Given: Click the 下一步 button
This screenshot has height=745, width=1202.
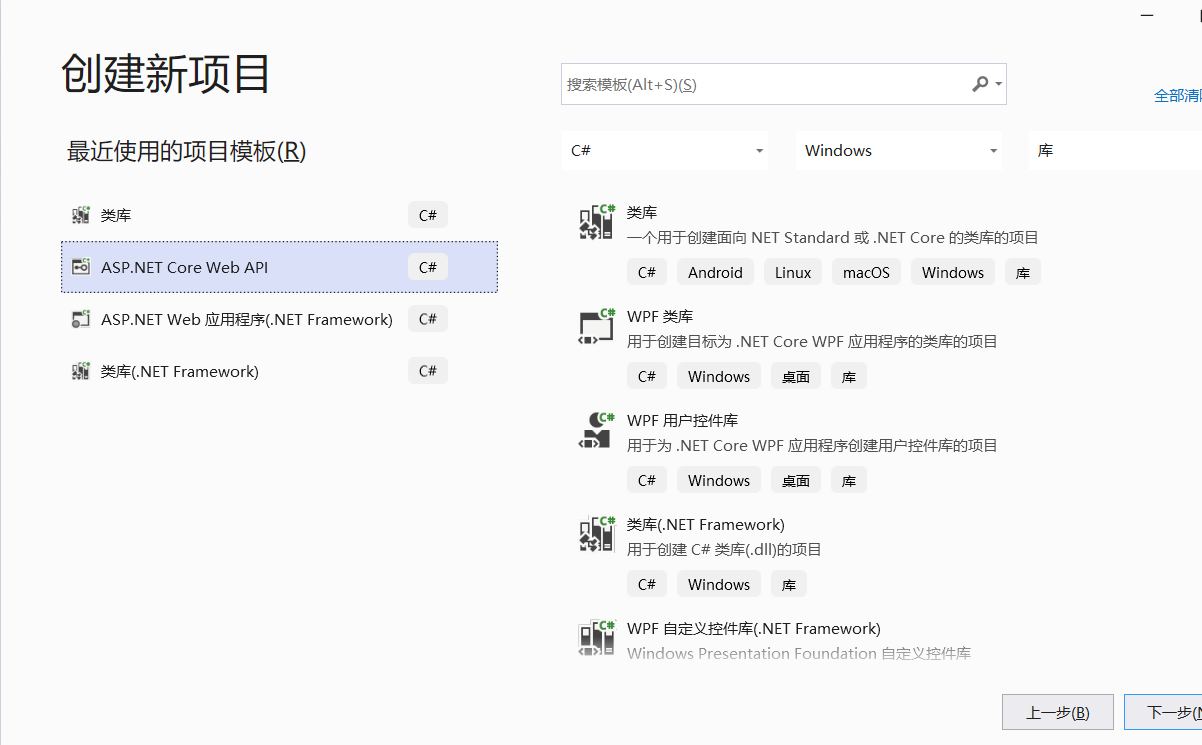Looking at the screenshot, I should point(1163,713).
